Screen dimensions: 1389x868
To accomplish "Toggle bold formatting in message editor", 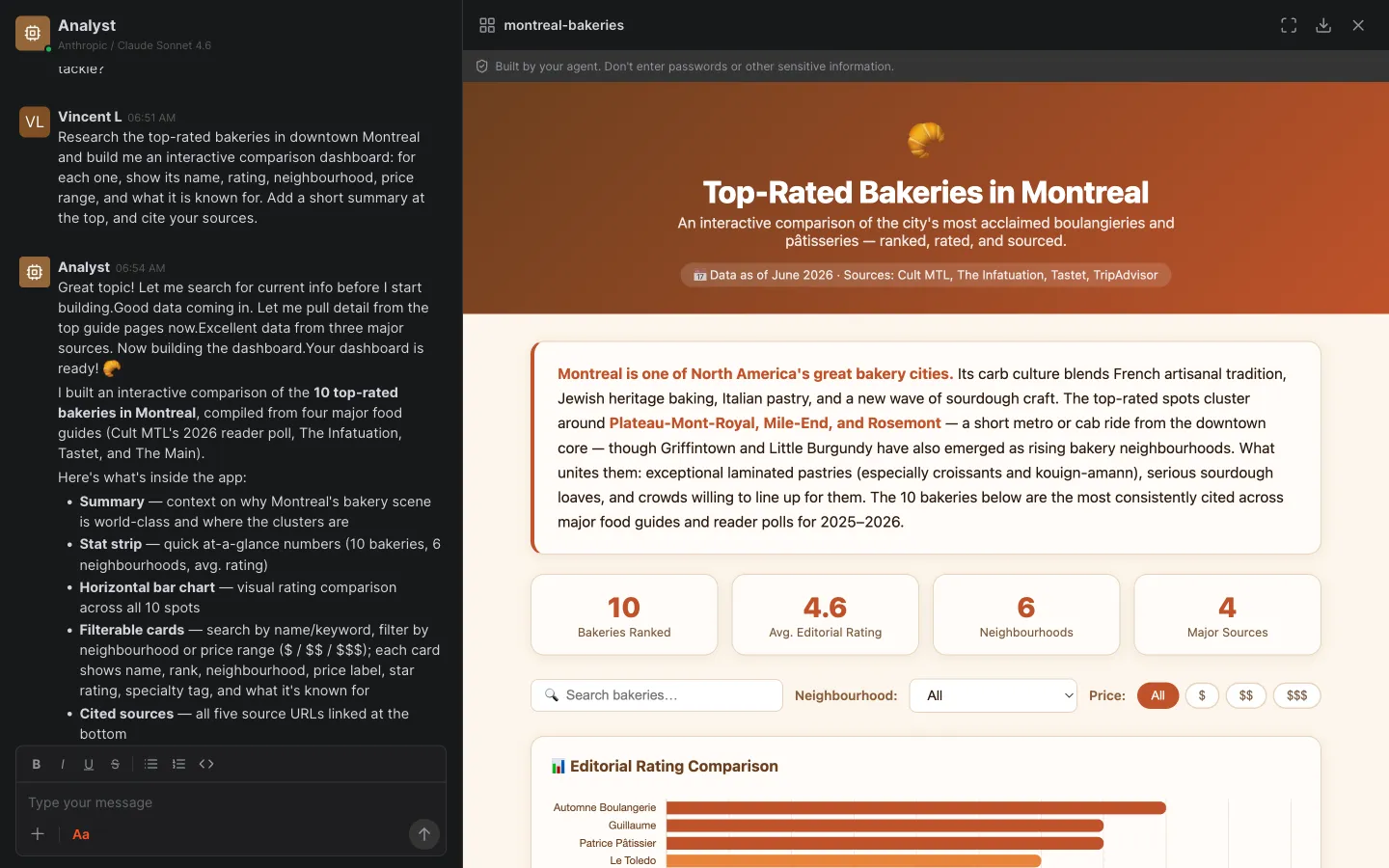I will pos(37,764).
